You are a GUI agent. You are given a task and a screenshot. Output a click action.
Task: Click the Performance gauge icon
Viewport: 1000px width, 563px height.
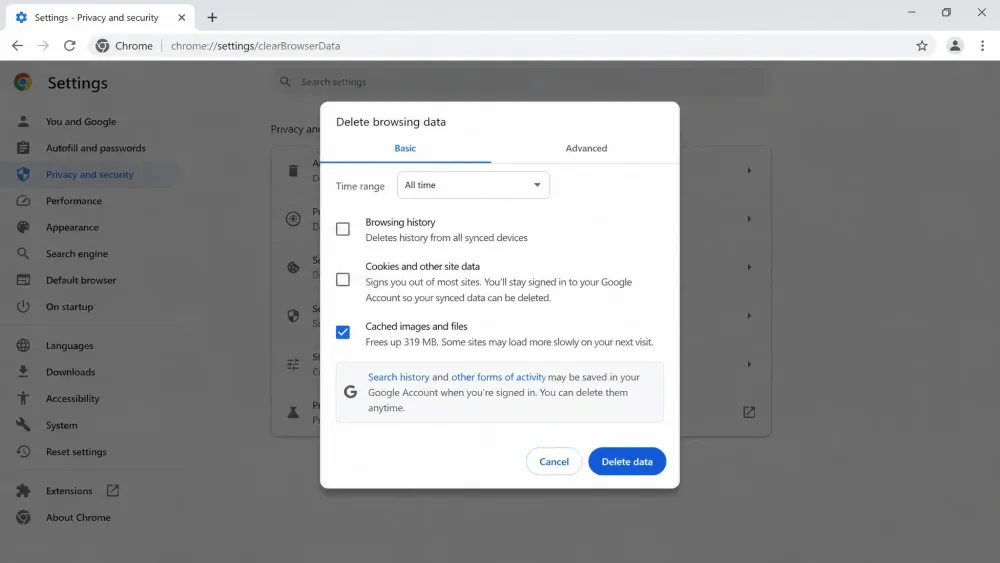click(x=23, y=201)
